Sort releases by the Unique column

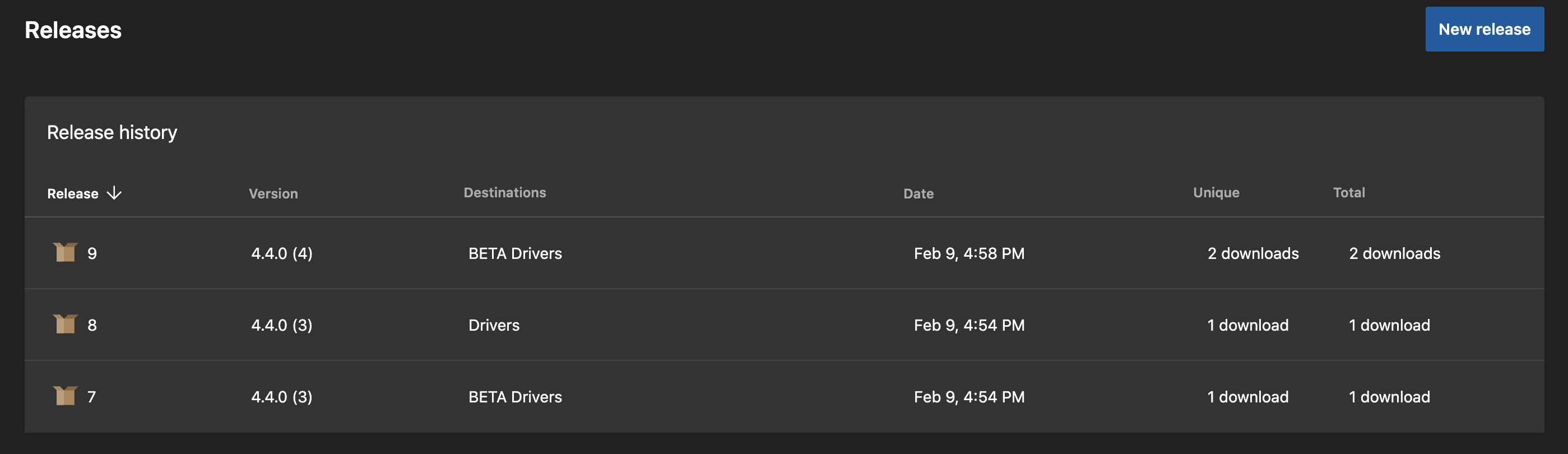[1216, 192]
